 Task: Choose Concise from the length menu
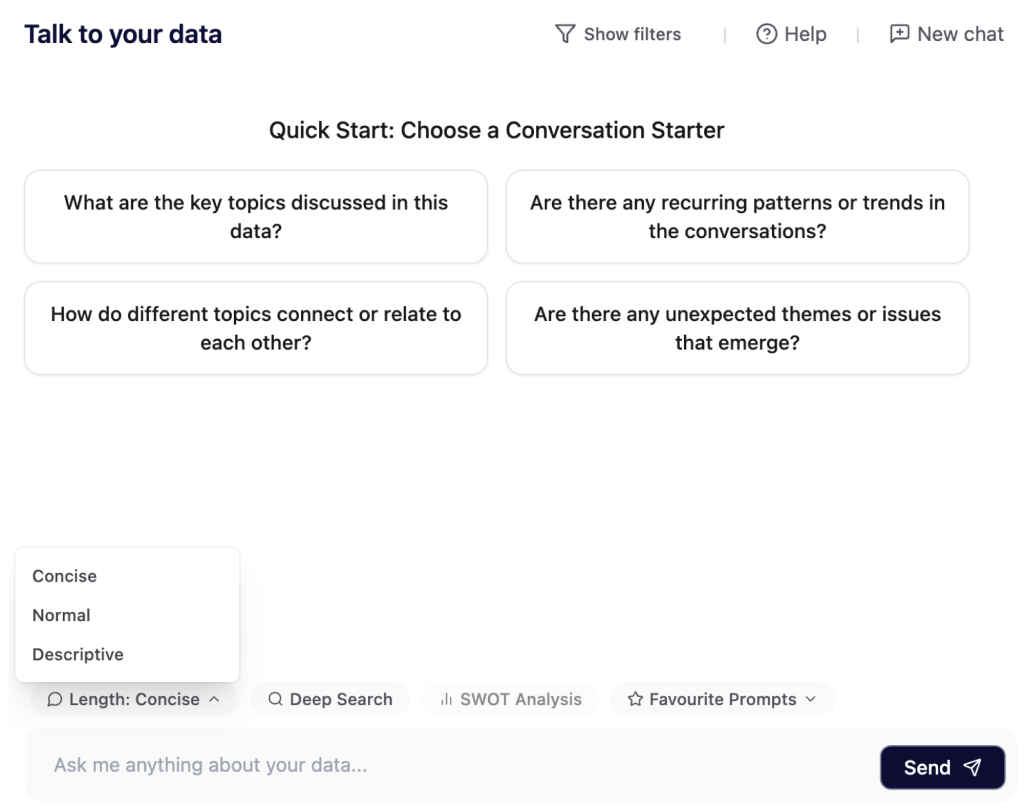(x=65, y=576)
